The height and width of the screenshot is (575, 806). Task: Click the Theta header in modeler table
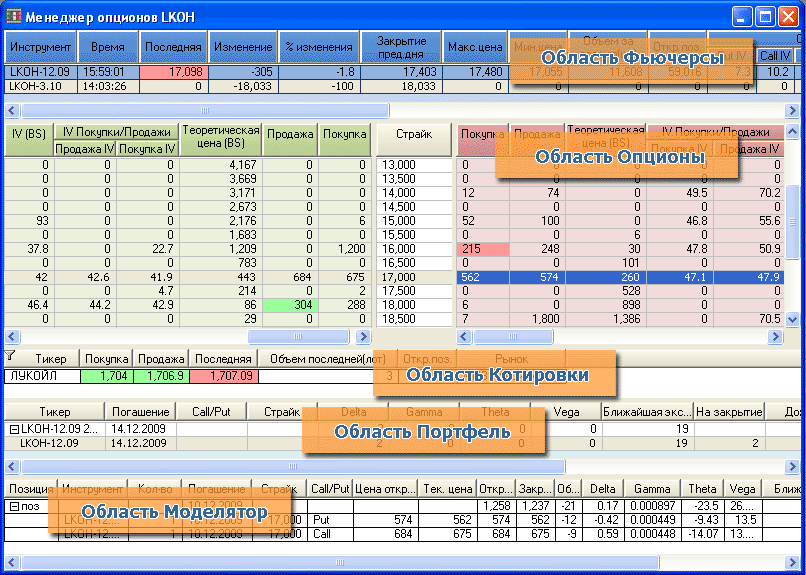coord(702,489)
